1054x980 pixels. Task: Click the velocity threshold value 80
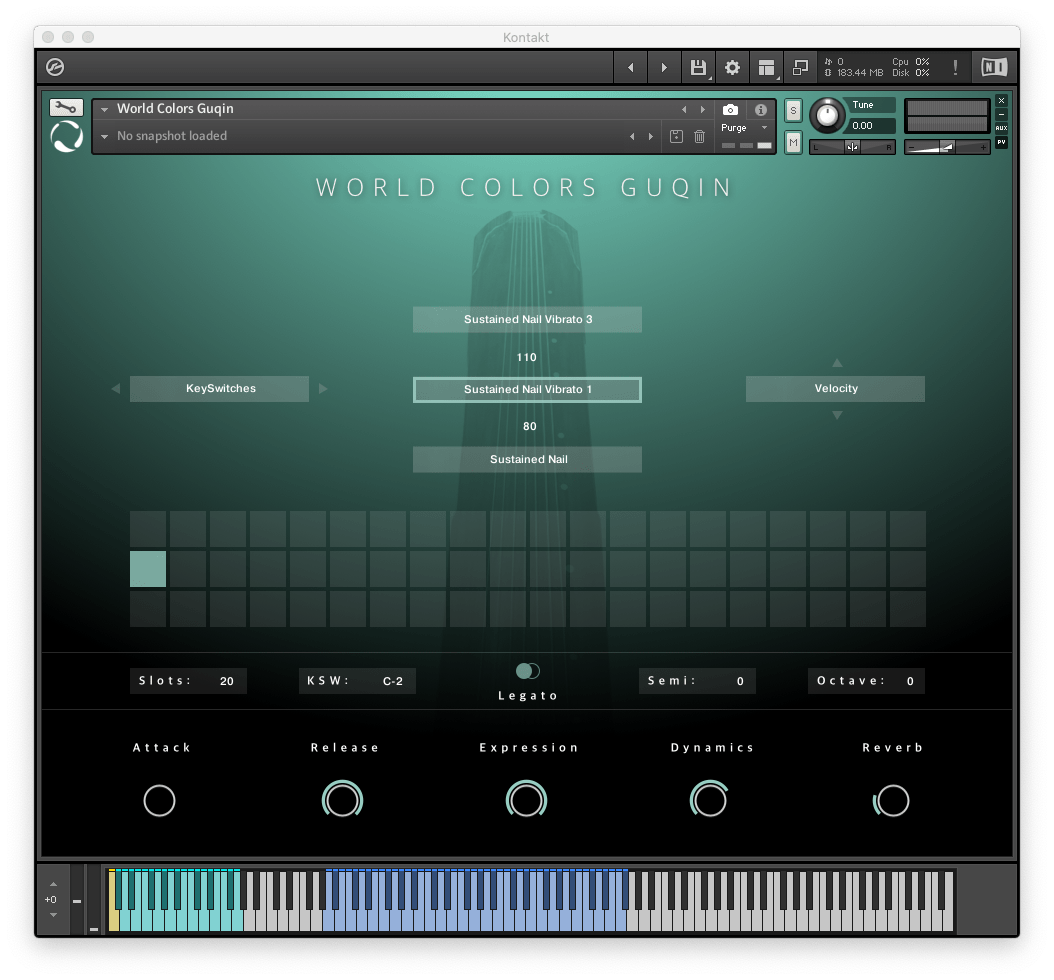click(x=530, y=426)
